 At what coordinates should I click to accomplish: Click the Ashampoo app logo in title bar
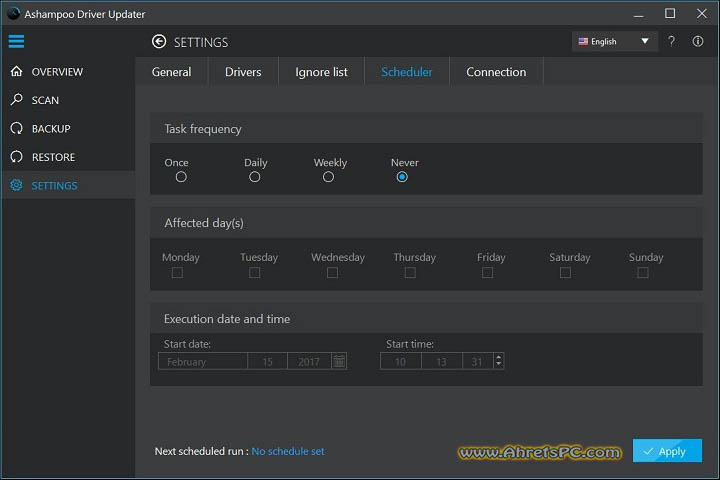tap(13, 13)
